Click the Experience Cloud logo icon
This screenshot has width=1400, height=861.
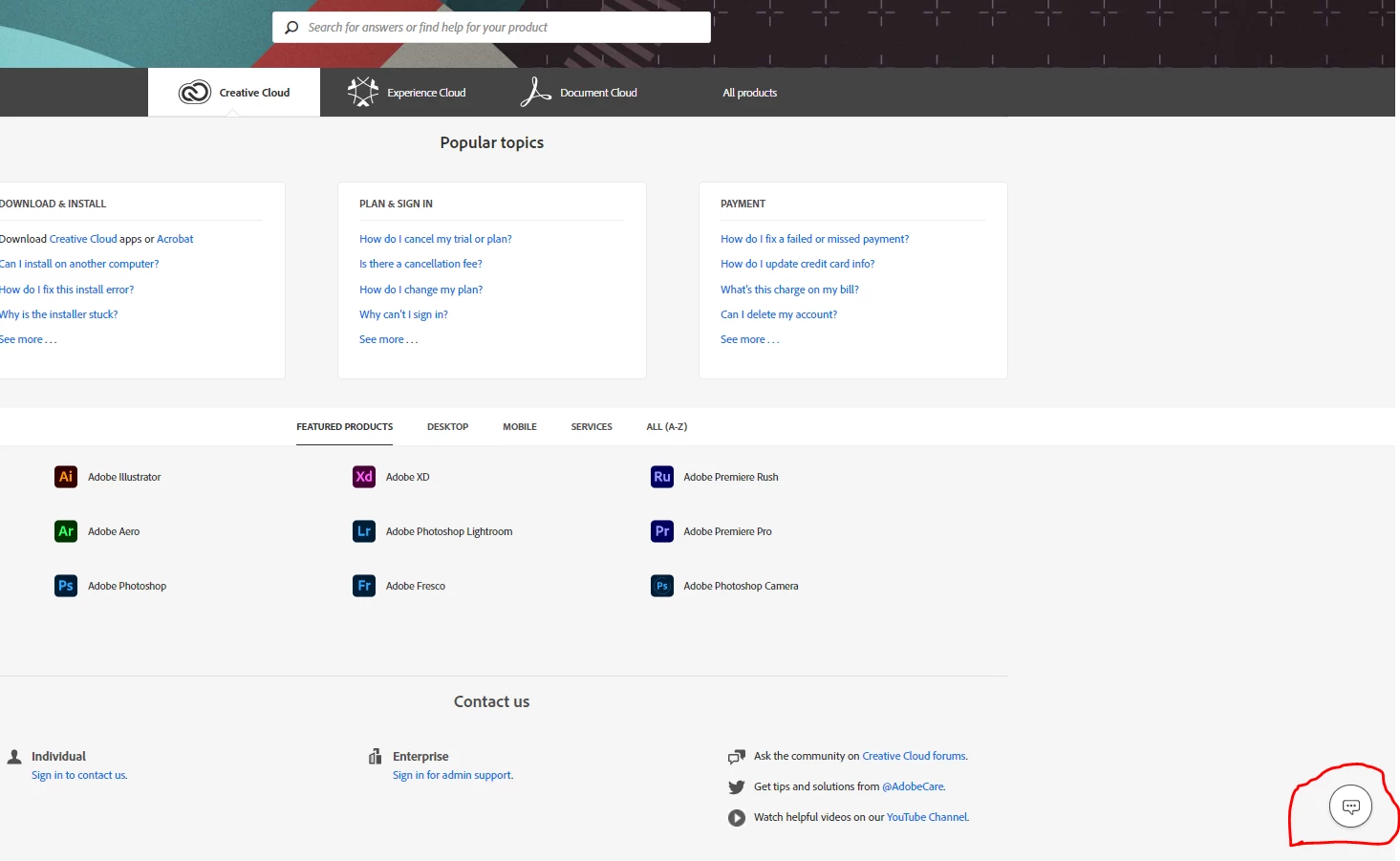tap(363, 92)
